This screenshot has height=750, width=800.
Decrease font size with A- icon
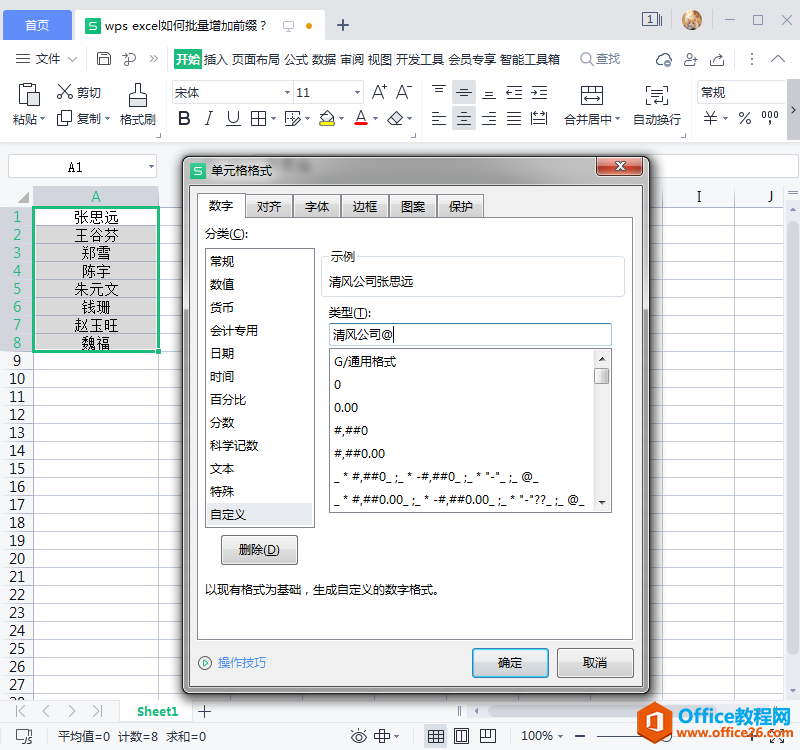404,92
